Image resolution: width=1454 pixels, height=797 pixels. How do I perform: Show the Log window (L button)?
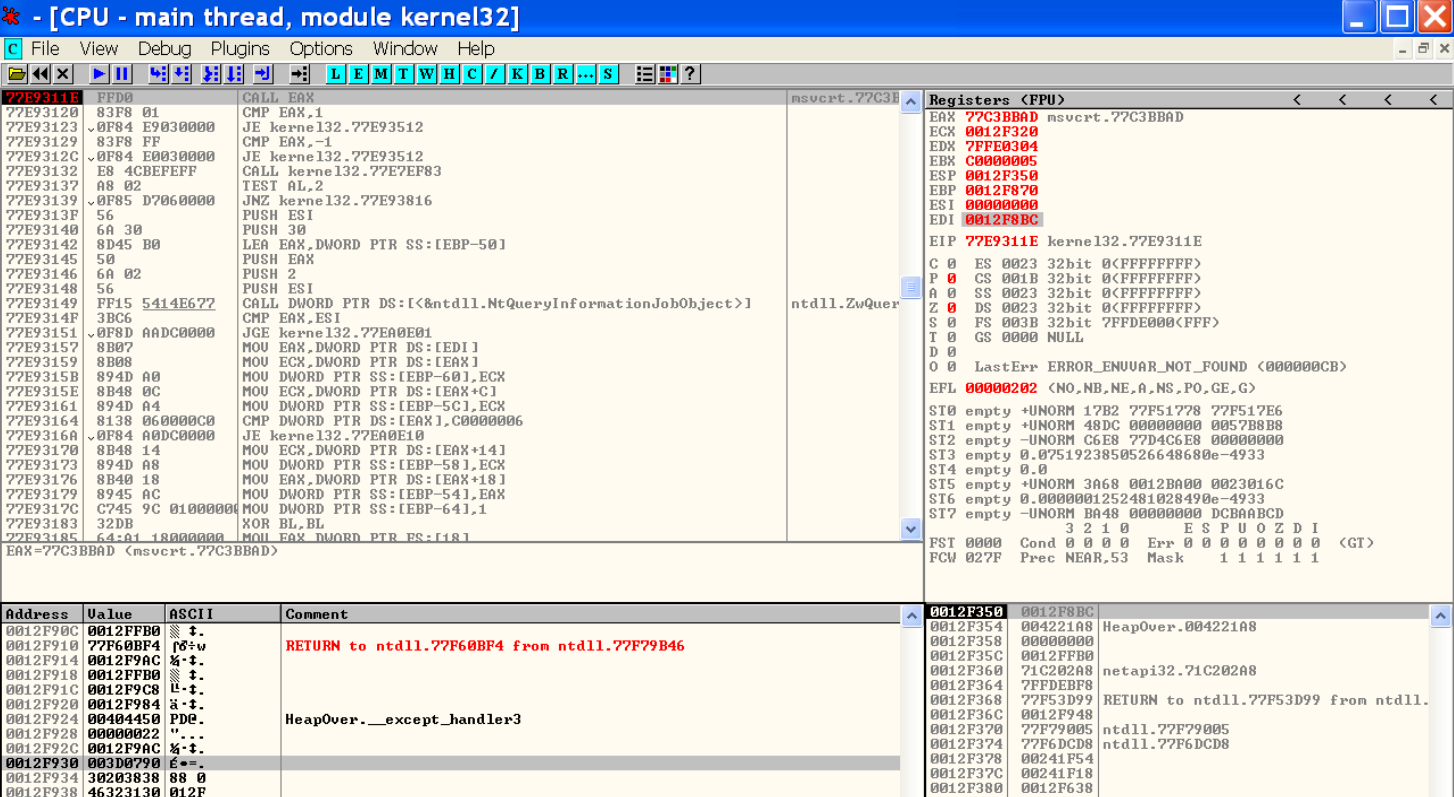[x=335, y=74]
